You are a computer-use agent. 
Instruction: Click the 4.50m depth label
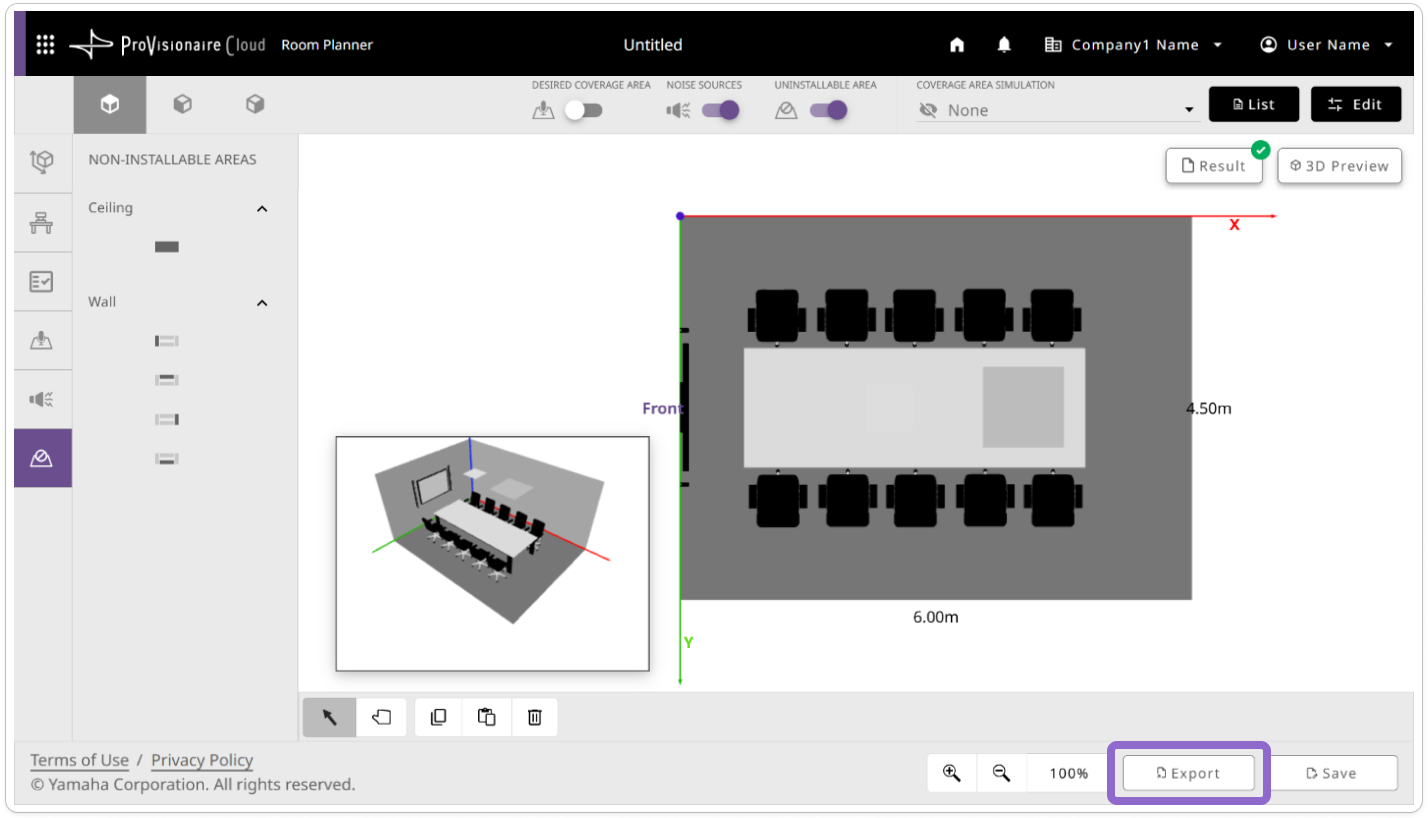click(x=1209, y=408)
